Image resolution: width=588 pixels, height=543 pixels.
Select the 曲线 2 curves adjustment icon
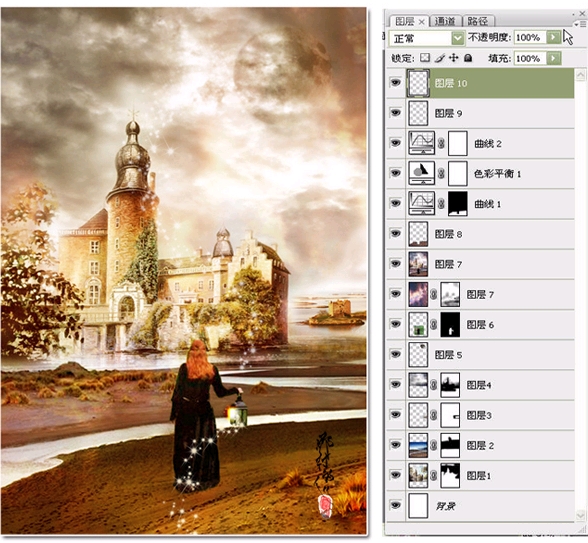(x=422, y=143)
